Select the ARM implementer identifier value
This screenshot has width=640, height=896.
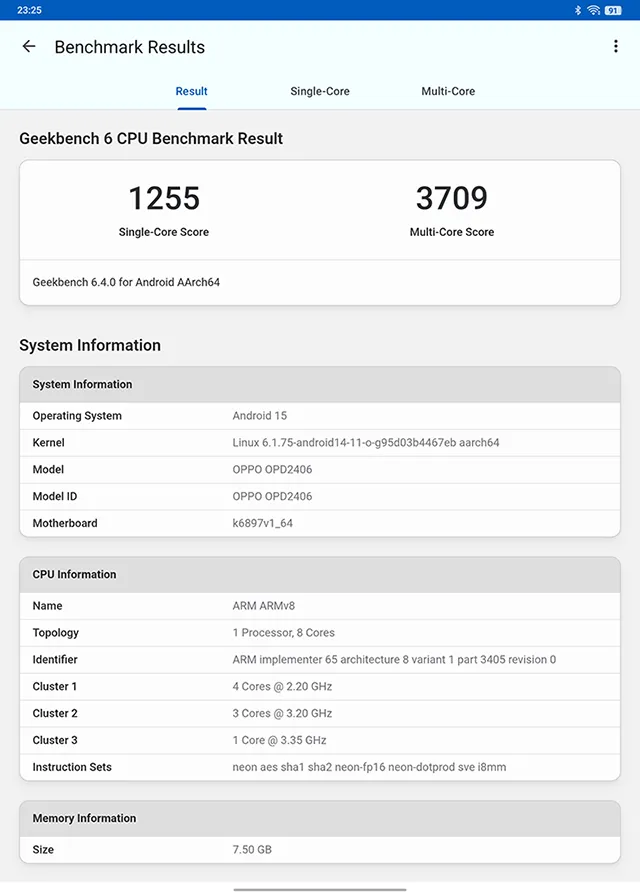(394, 660)
